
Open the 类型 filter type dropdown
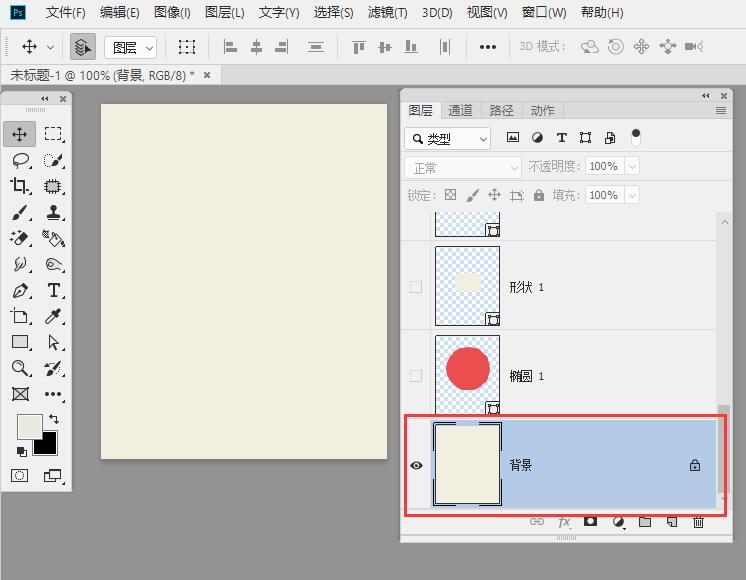(x=448, y=138)
